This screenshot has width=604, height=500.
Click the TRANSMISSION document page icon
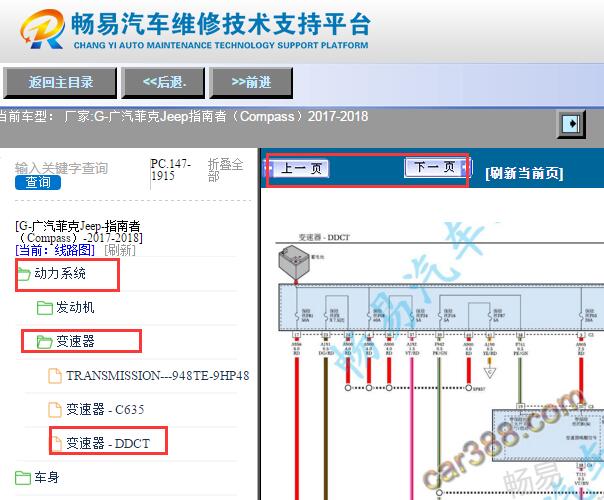(55, 376)
